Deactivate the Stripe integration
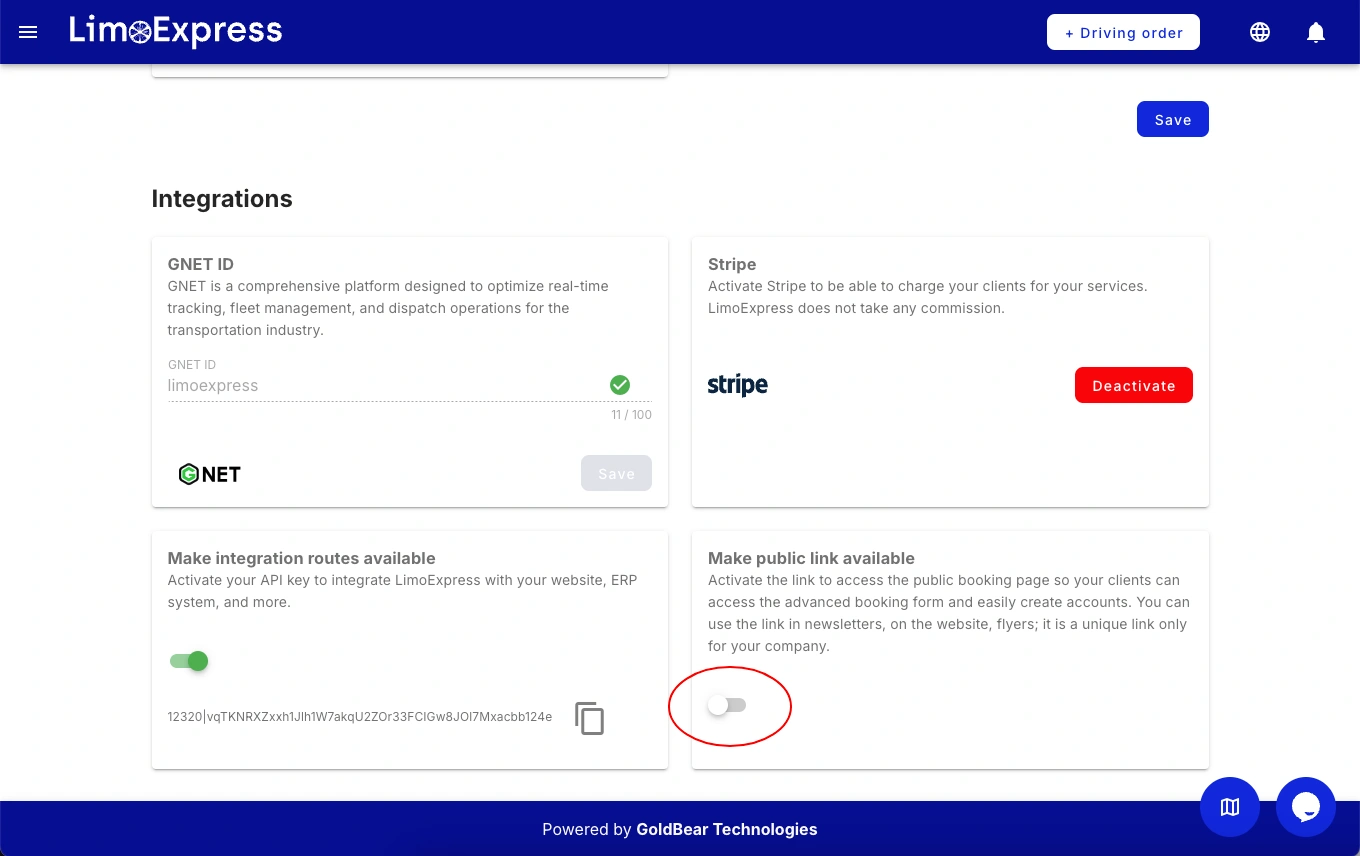Viewport: 1360px width, 856px height. [x=1133, y=385]
